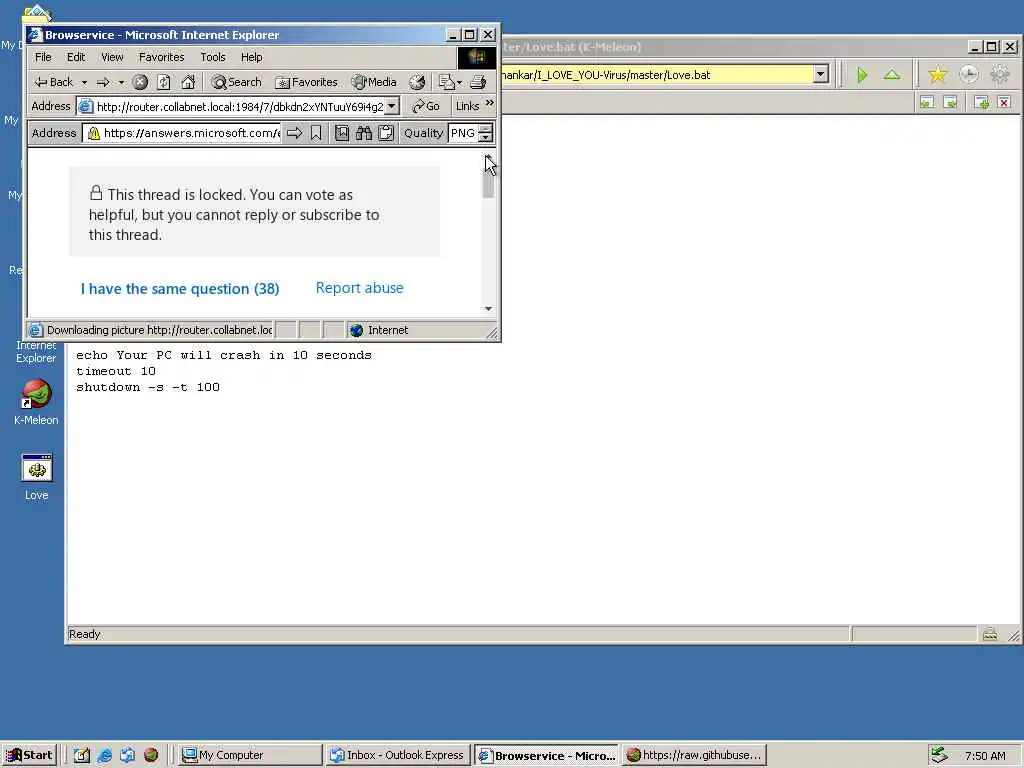Click the IE address field with router.collabnet.local URL
Image resolution: width=1024 pixels, height=768 pixels.
click(238, 106)
